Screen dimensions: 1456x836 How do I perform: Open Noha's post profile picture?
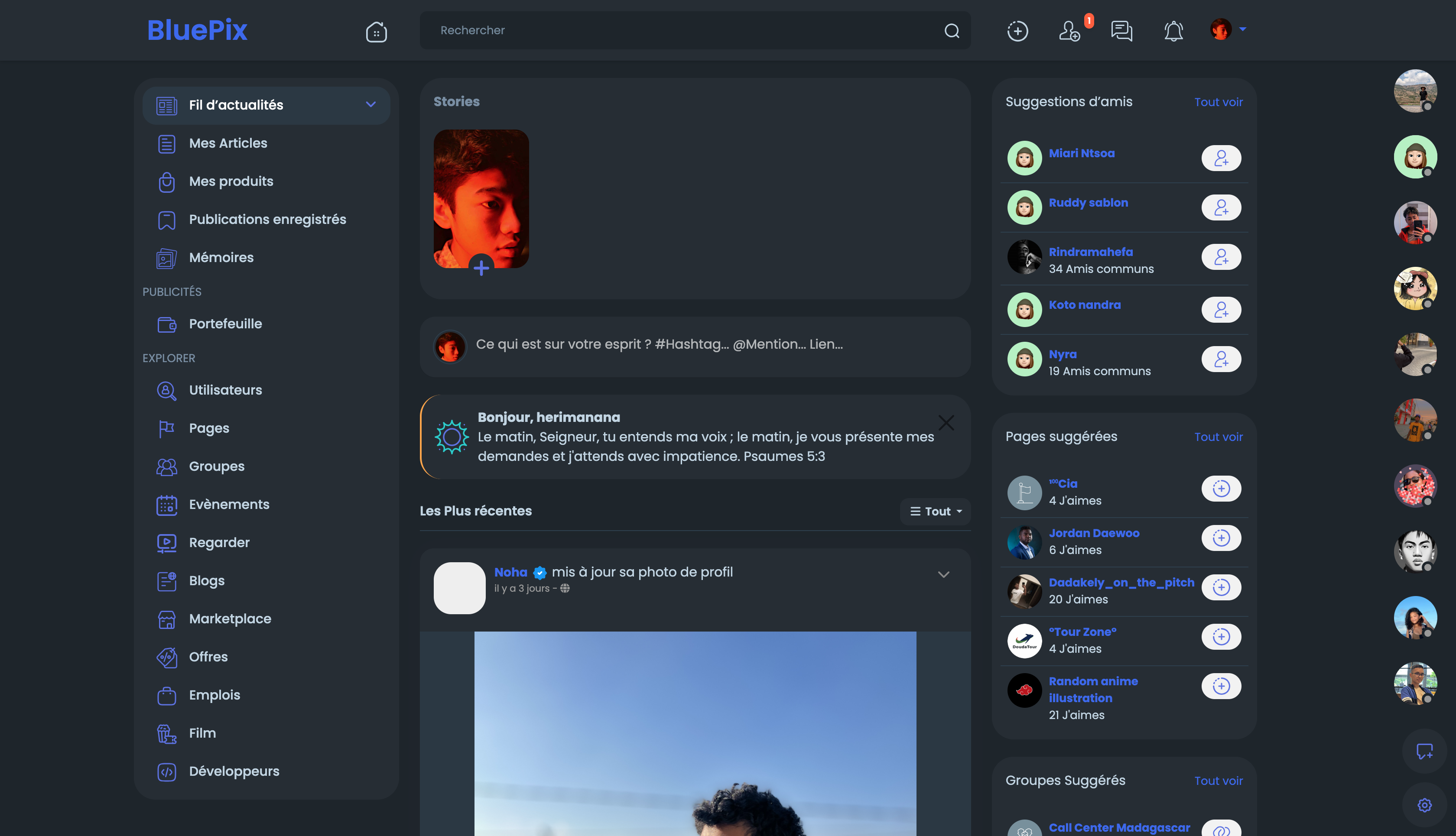[x=459, y=588]
